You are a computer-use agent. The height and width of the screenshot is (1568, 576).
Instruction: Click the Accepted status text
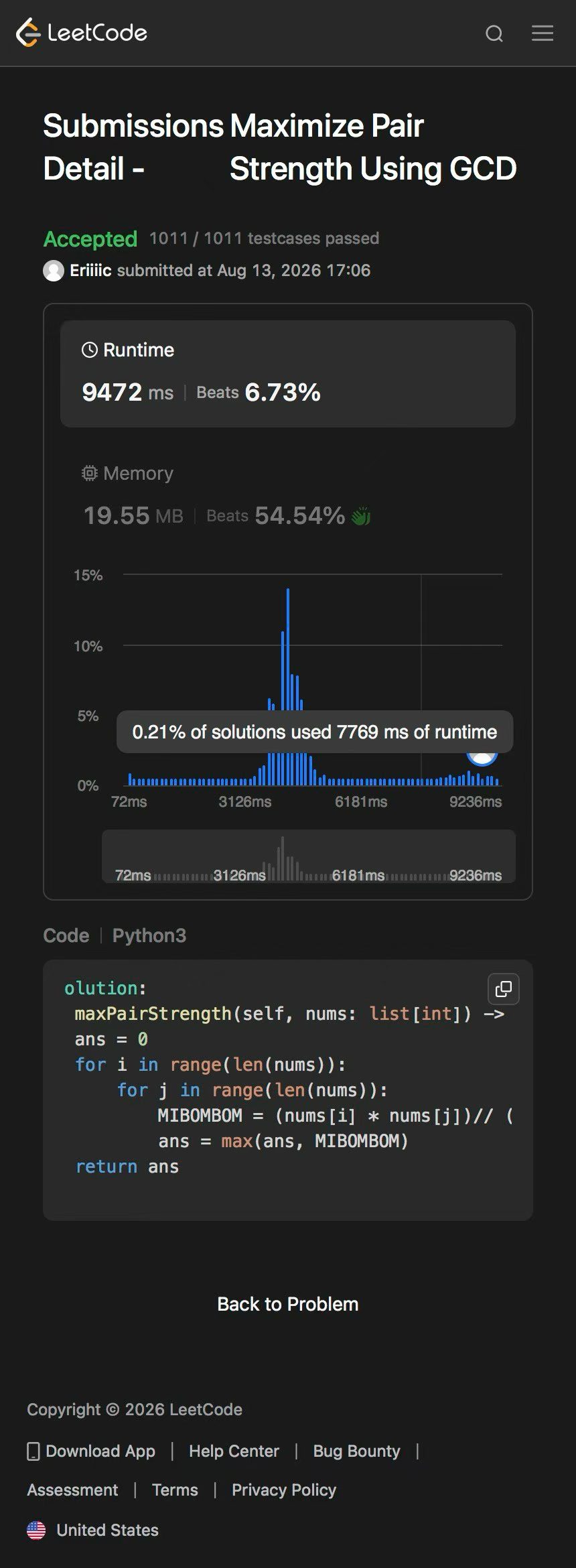(90, 239)
